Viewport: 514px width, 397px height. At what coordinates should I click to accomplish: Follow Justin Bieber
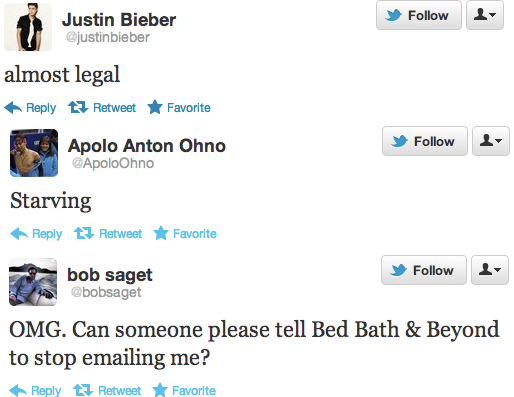419,15
